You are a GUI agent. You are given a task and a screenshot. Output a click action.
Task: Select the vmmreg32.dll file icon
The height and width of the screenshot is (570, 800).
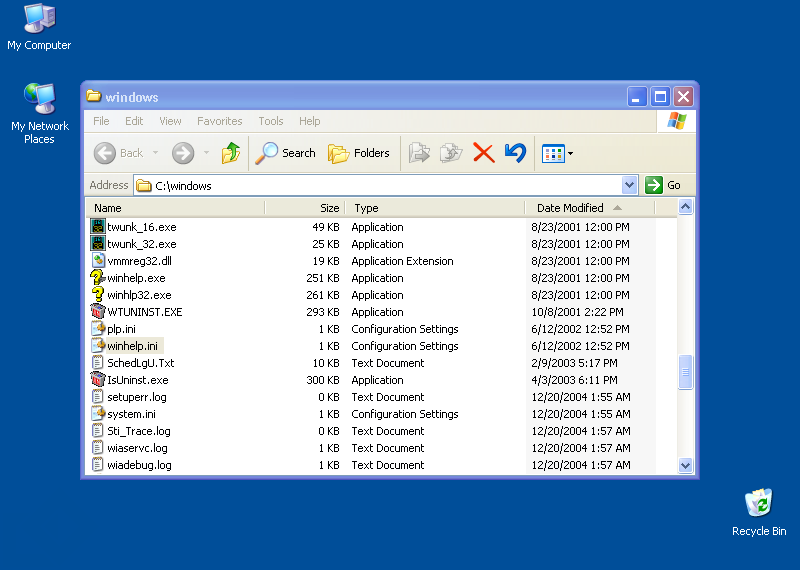[97, 260]
